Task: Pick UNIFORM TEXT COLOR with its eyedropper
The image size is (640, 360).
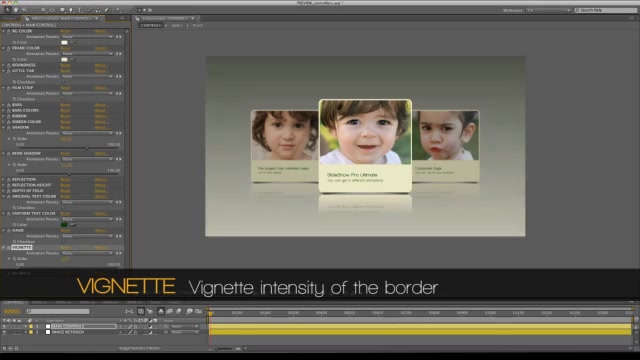Action: [72, 225]
